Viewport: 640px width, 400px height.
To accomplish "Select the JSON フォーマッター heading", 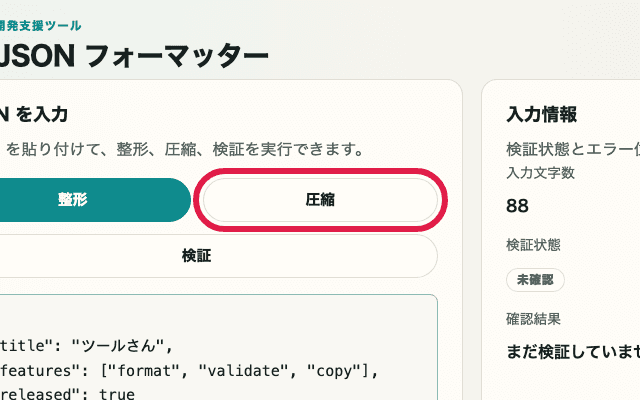I will pyautogui.click(x=133, y=56).
